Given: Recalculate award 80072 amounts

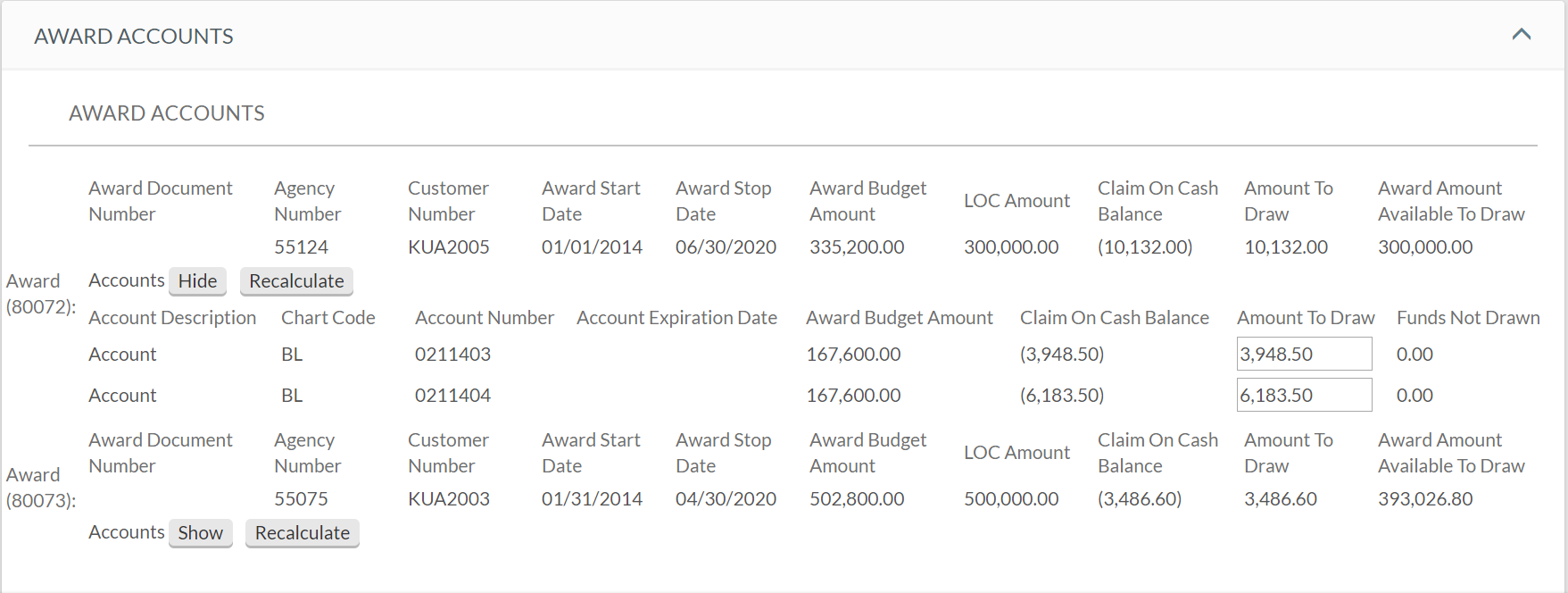Looking at the screenshot, I should (x=296, y=281).
